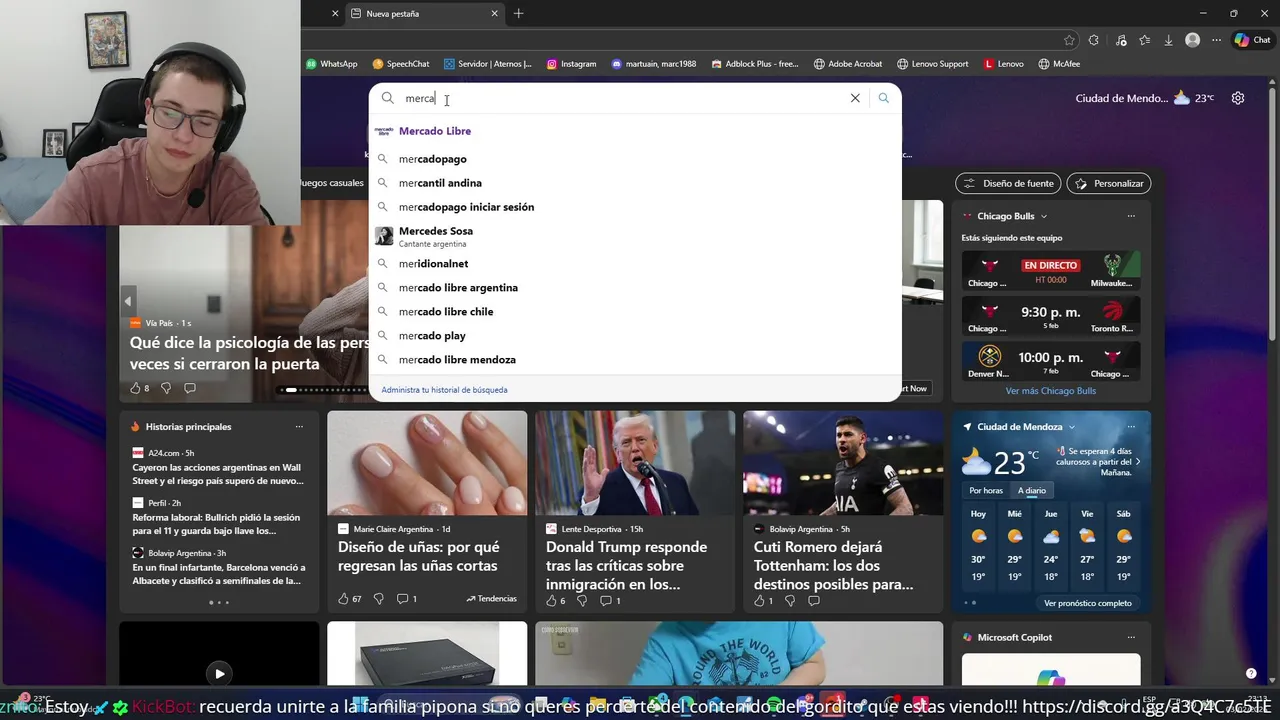
Task: Open the Servidor Aternos bookmark
Action: click(x=488, y=64)
